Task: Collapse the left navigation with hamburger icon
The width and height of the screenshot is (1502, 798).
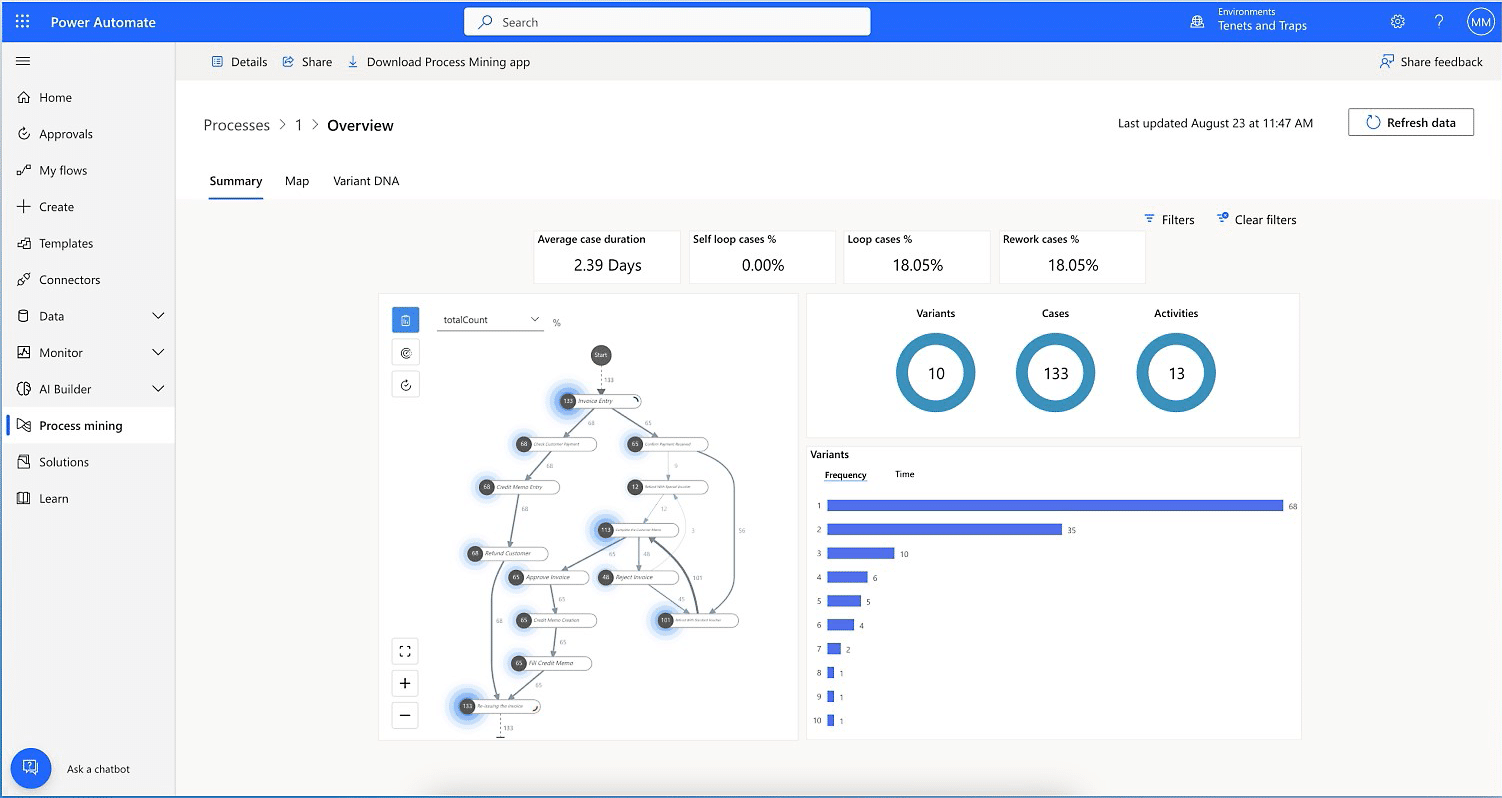Action: coord(23,61)
